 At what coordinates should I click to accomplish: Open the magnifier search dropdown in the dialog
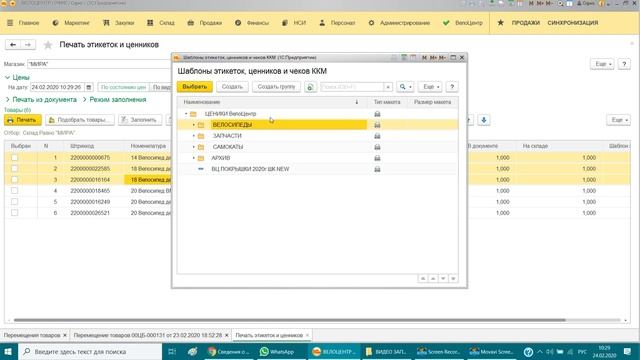pos(405,87)
